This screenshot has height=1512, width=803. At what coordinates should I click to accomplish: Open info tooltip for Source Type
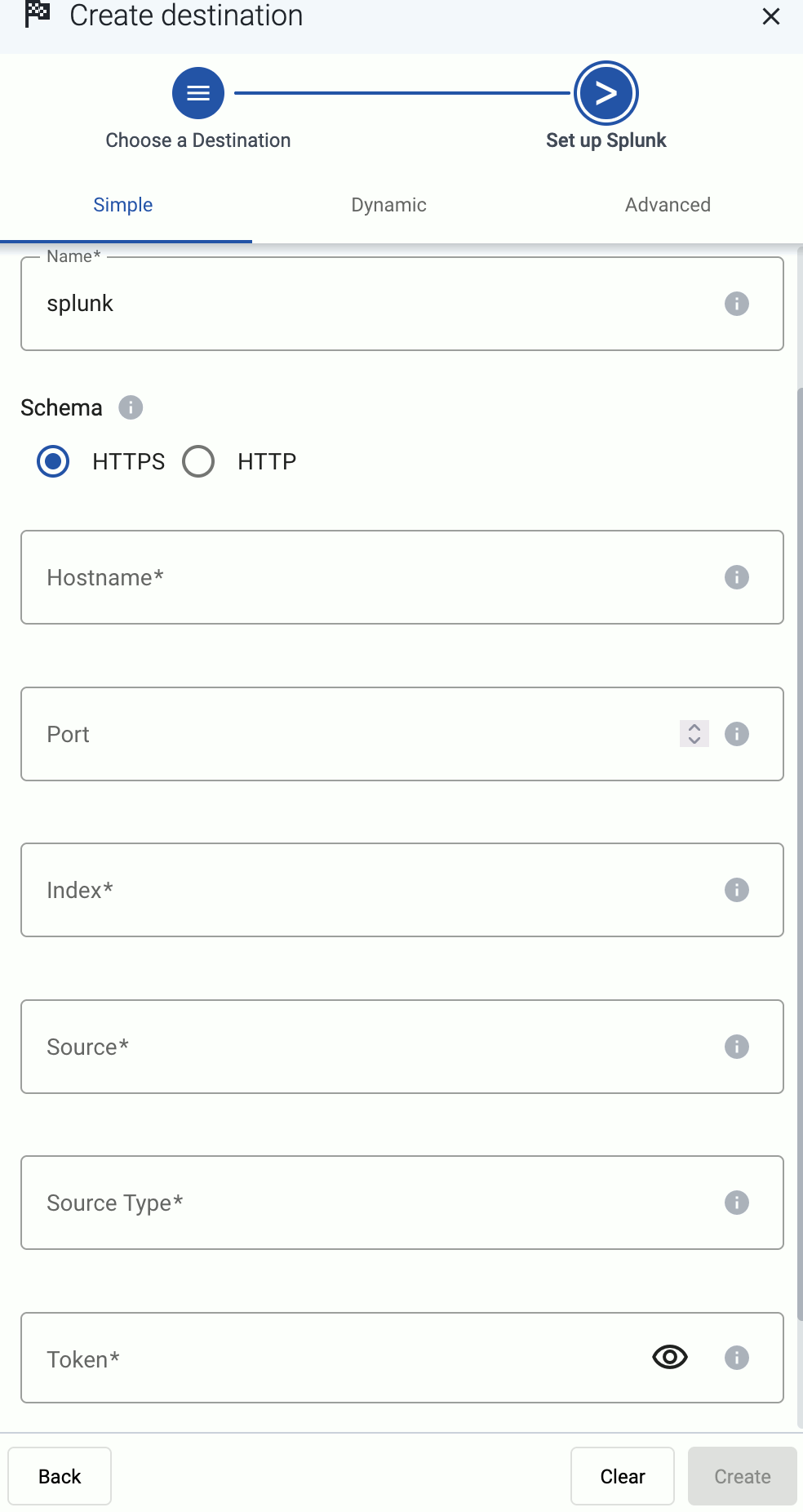pyautogui.click(x=736, y=1203)
